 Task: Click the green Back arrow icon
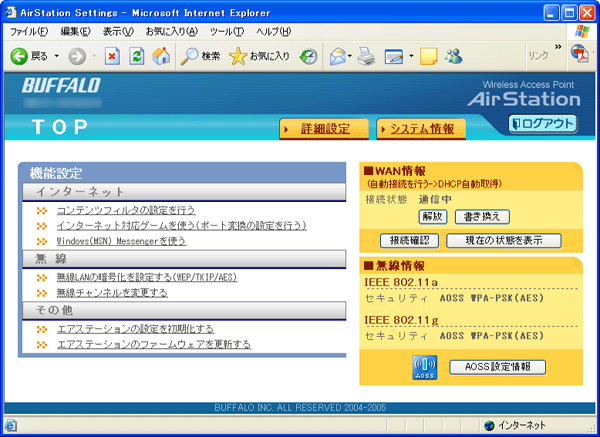[x=19, y=57]
